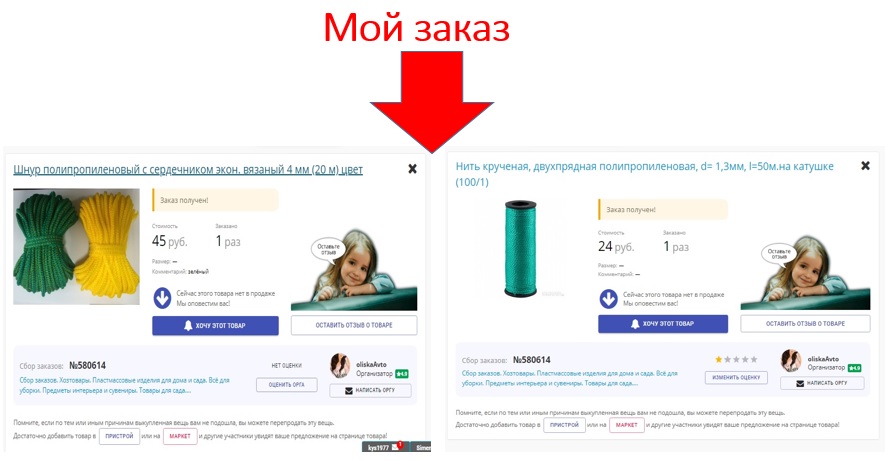Click 'Написать оргу' in right card
Image resolution: width=885 pixels, height=461 pixels.
pos(822,383)
